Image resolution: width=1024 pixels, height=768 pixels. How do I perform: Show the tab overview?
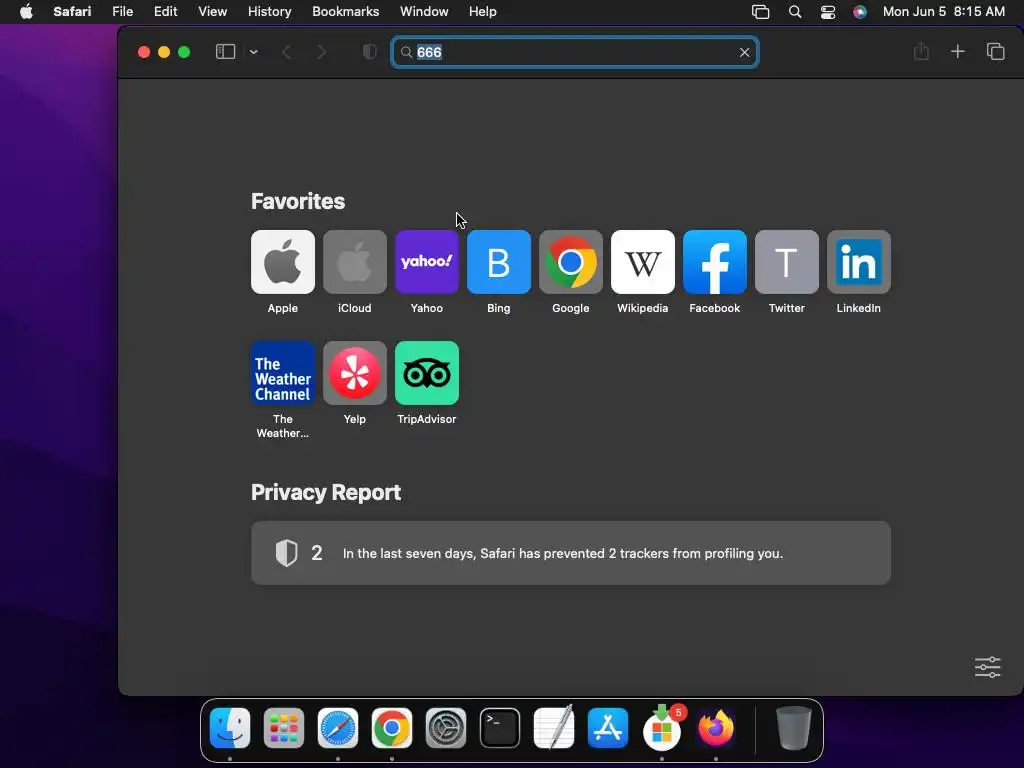[995, 52]
